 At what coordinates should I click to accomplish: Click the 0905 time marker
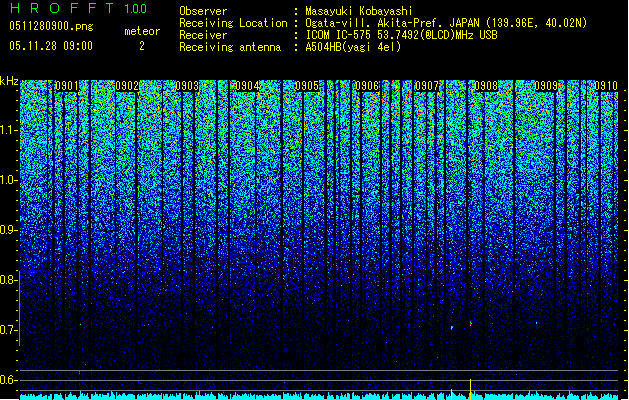(307, 86)
